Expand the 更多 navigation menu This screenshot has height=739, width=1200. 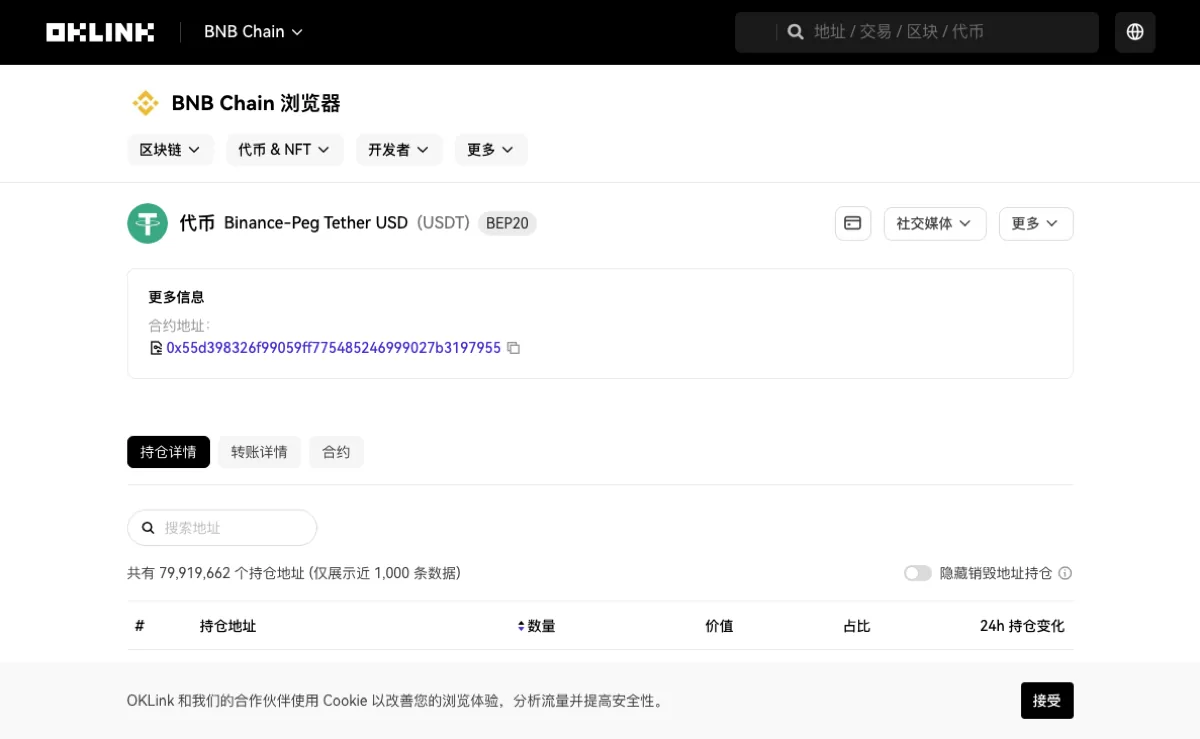(490, 150)
